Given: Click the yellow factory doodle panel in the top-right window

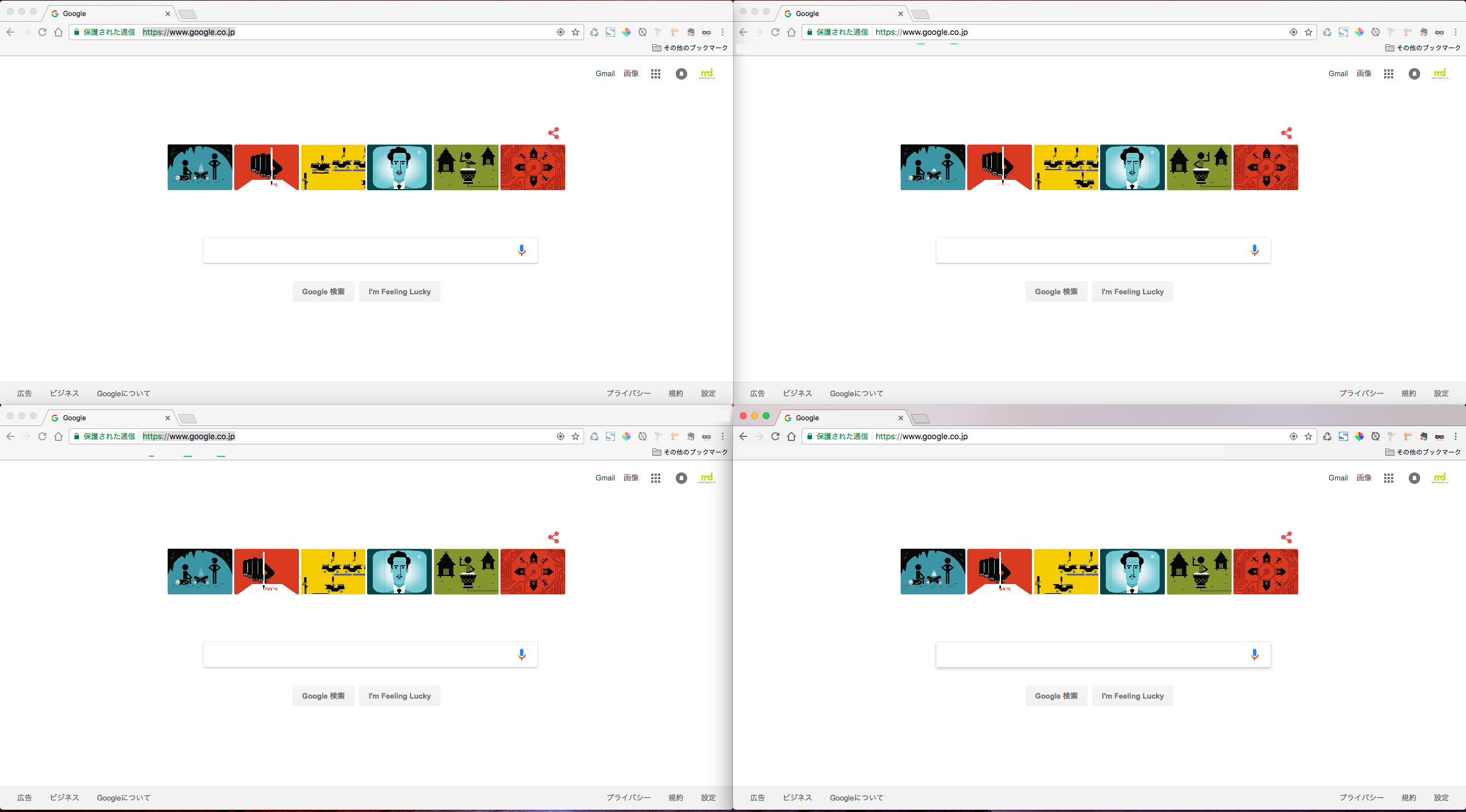Looking at the screenshot, I should pyautogui.click(x=1066, y=167).
